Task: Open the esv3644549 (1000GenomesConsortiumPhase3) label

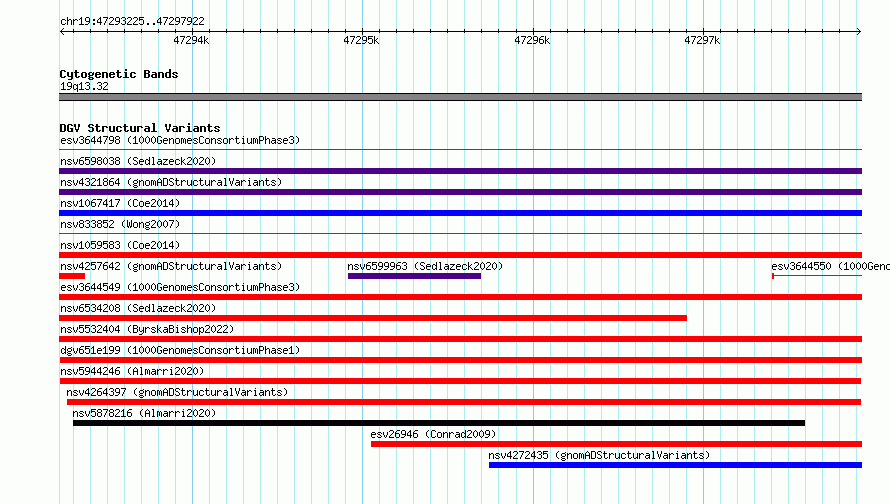Action: pyautogui.click(x=180, y=287)
